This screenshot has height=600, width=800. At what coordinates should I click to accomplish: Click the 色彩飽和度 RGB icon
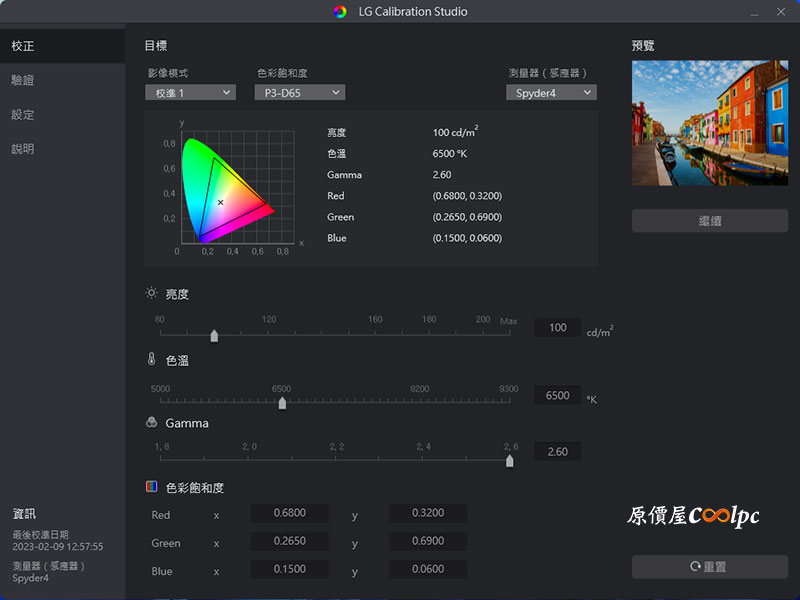coord(152,486)
